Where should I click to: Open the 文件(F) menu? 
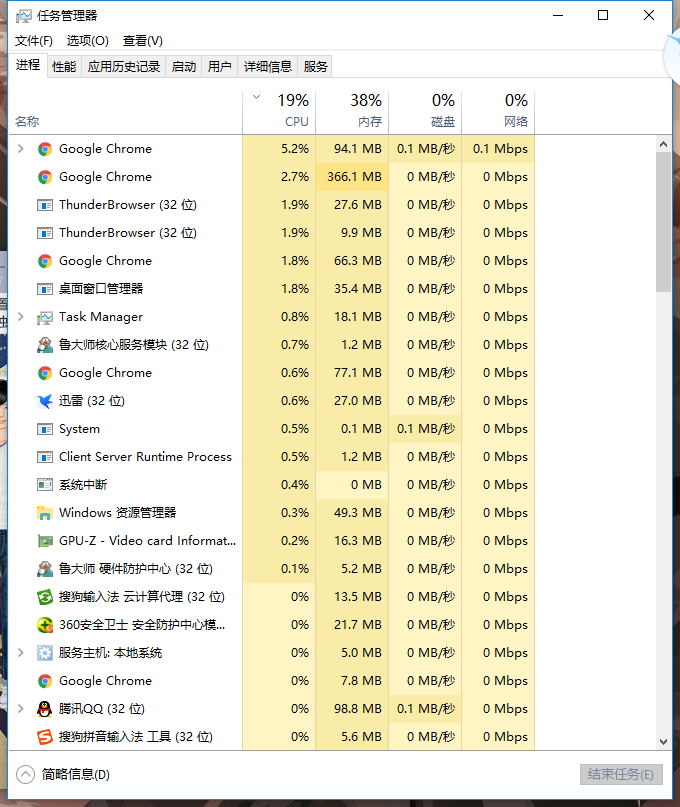tap(33, 41)
